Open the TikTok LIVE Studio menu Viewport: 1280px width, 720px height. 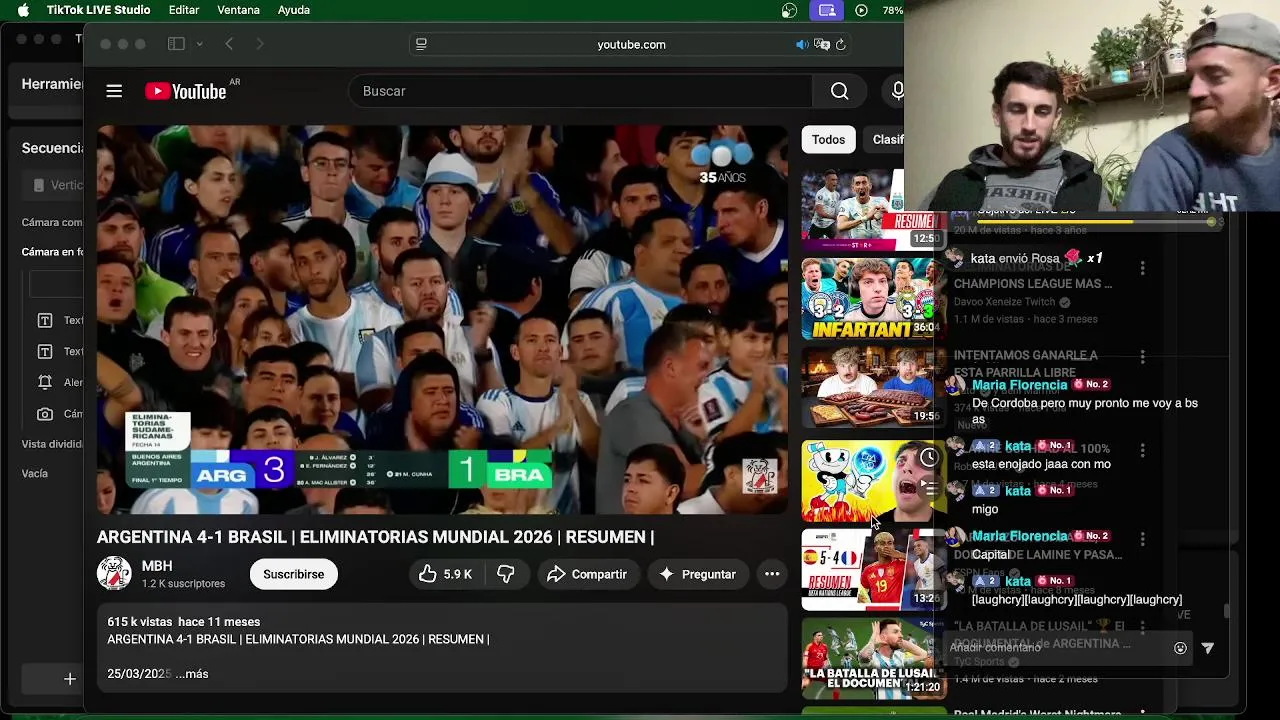(99, 10)
